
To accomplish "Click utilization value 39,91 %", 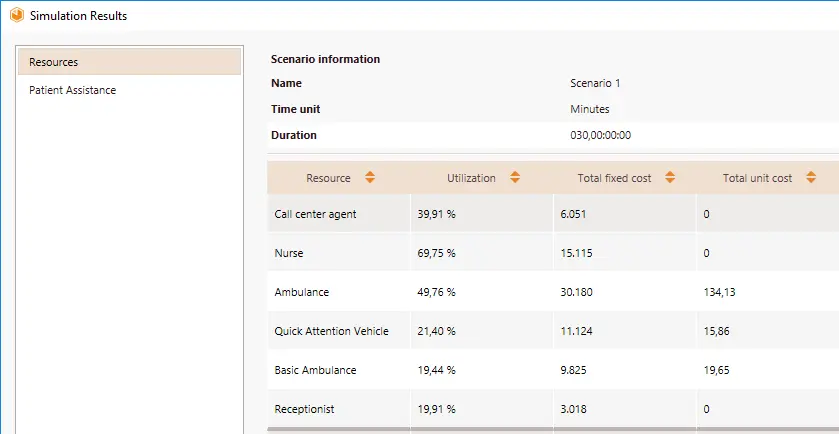I will (437, 214).
